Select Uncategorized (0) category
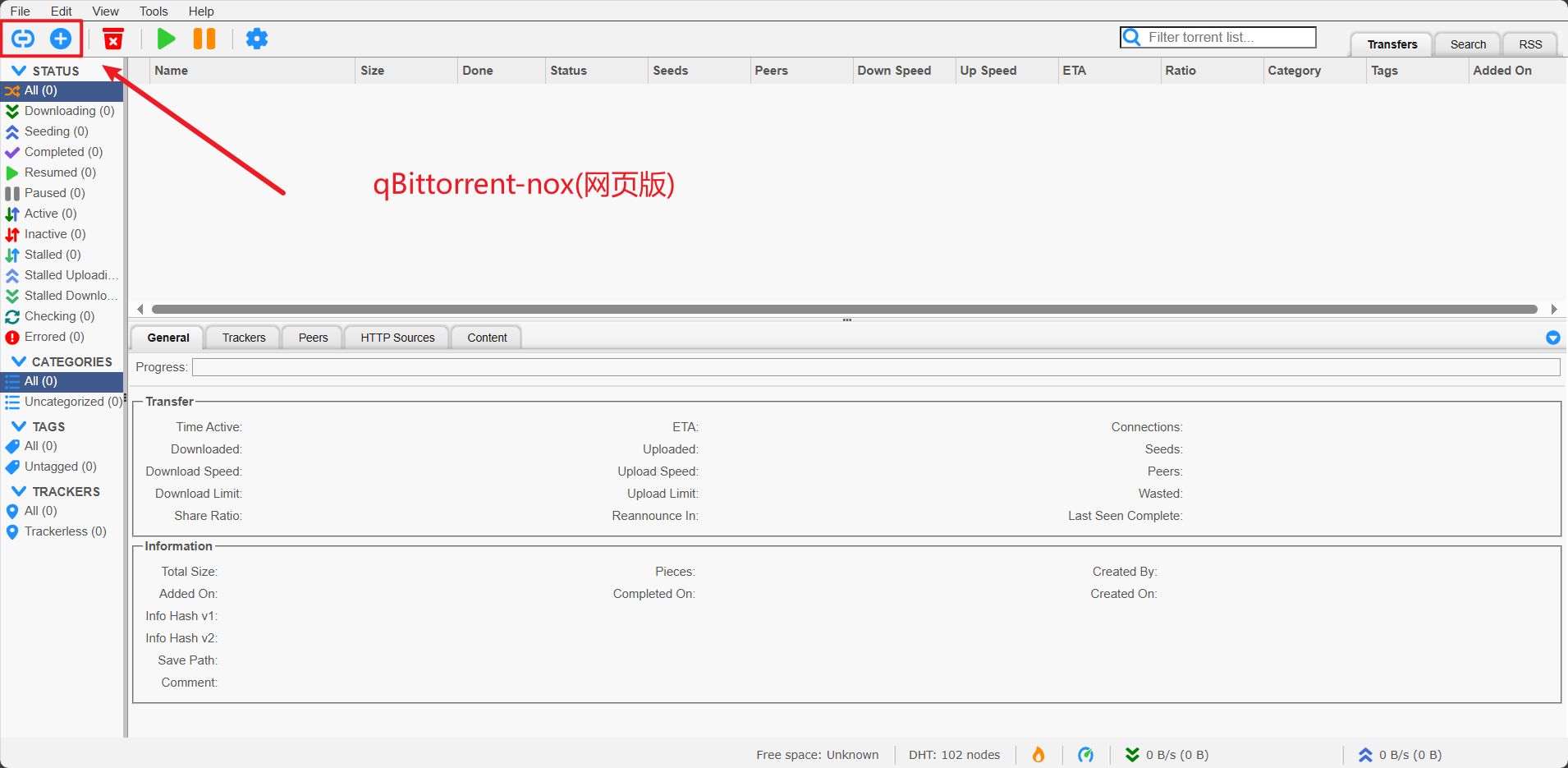 click(x=62, y=402)
